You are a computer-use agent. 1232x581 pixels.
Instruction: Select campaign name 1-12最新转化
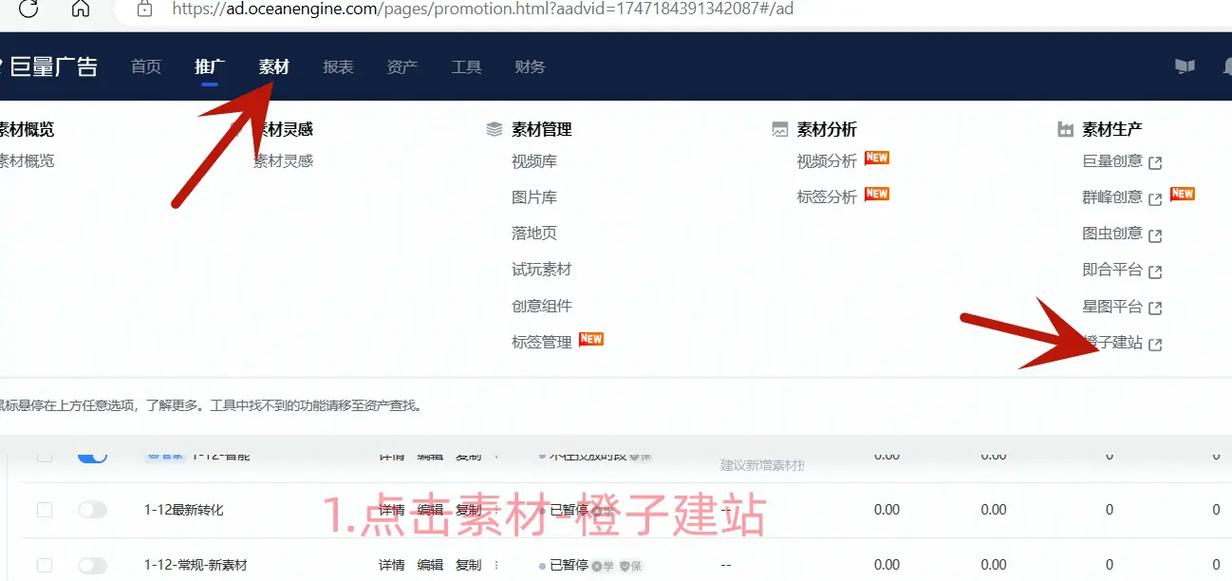click(184, 510)
